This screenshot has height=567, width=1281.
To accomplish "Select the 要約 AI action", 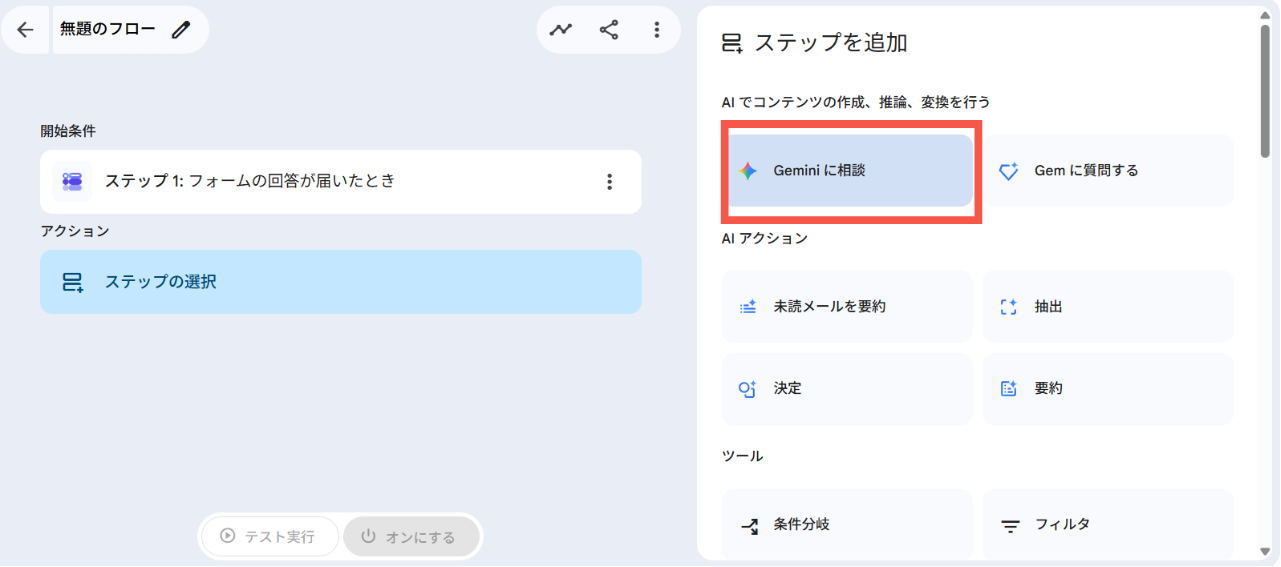I will coord(1108,389).
